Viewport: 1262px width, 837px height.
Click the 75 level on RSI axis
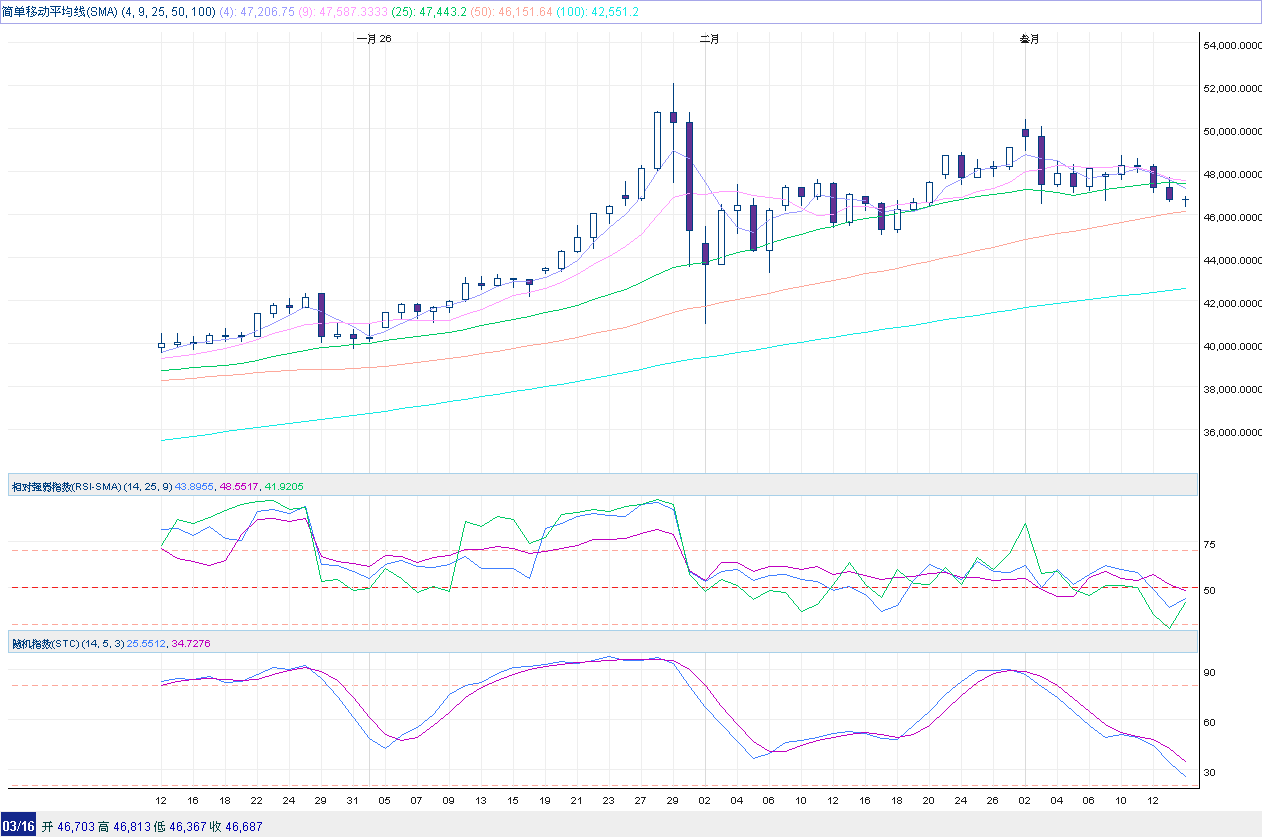1209,545
